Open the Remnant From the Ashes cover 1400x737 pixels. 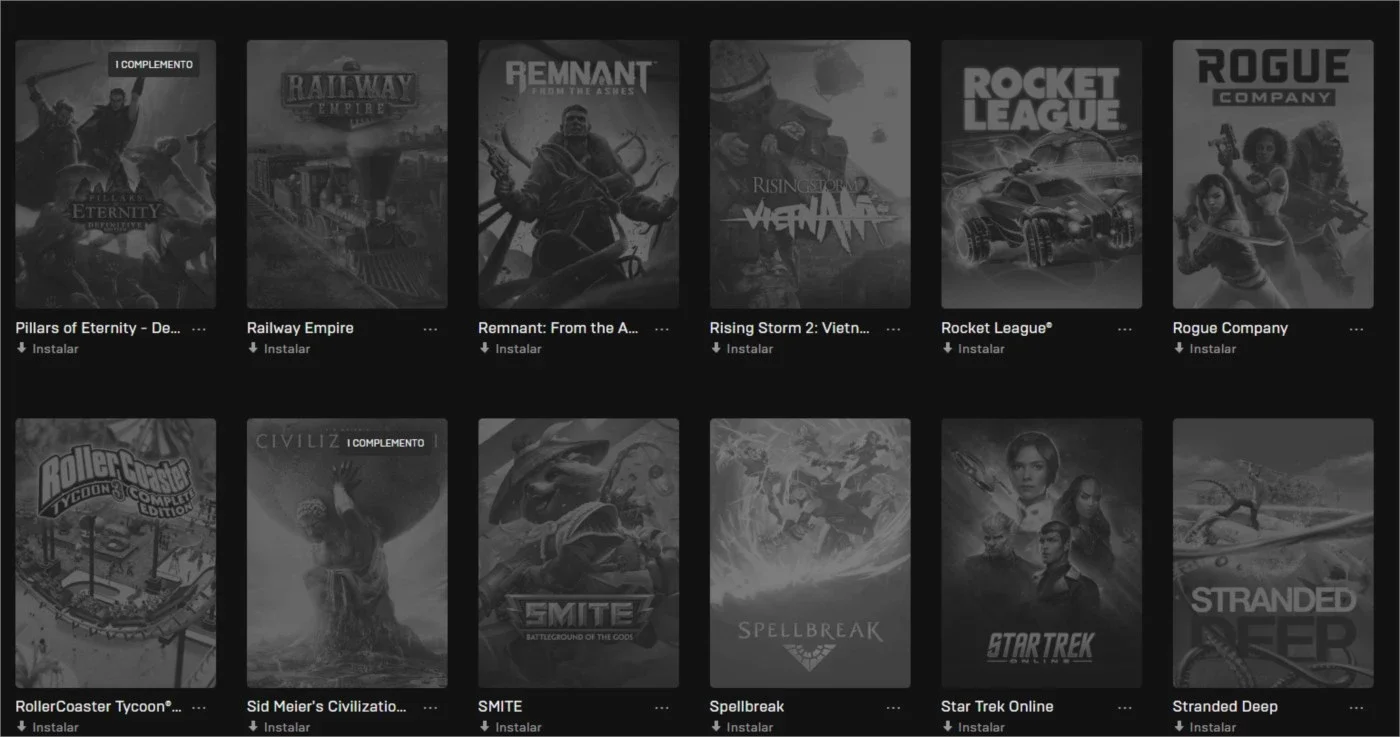579,174
